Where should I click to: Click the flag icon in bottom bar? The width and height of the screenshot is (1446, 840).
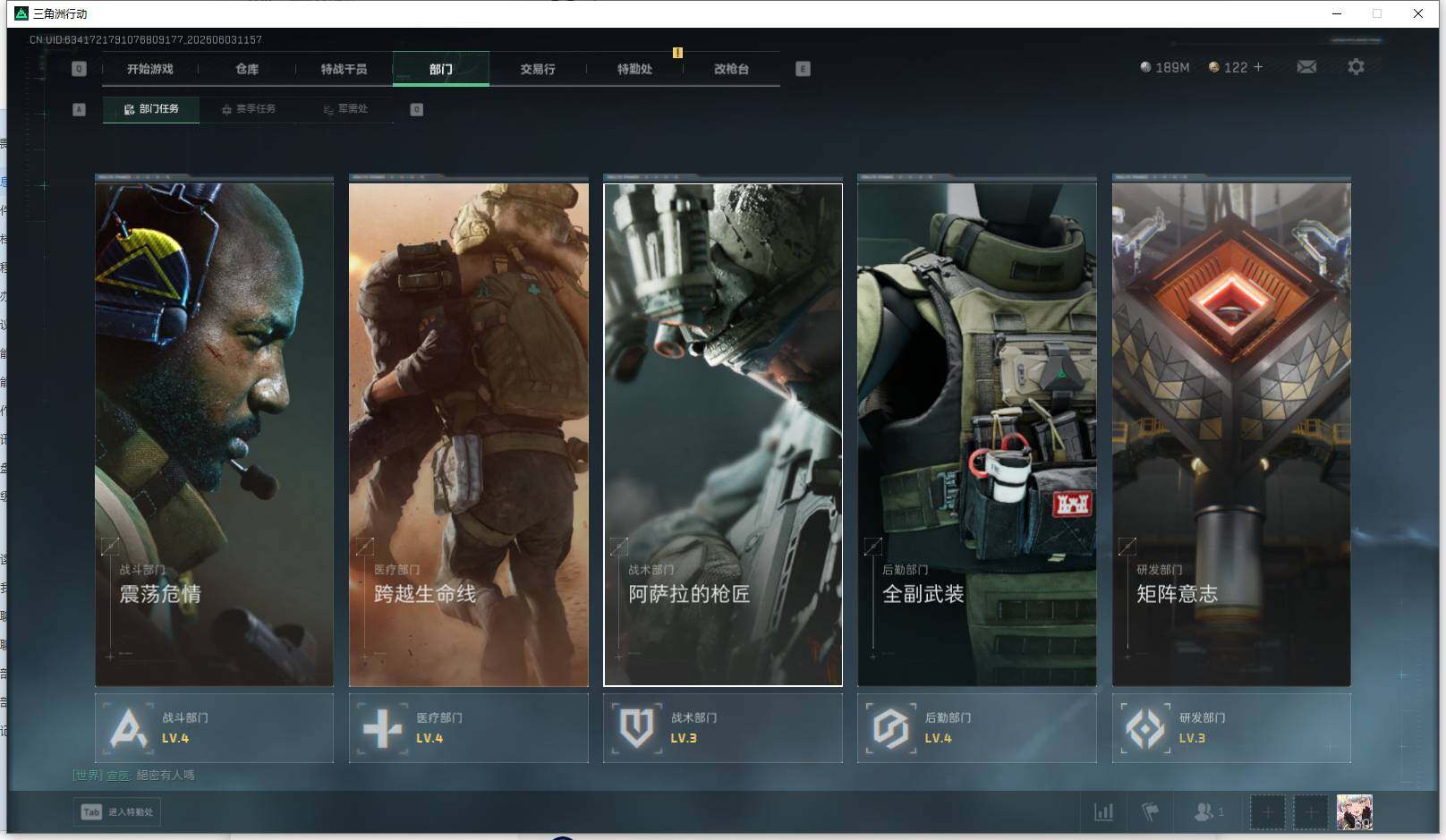[x=1151, y=811]
